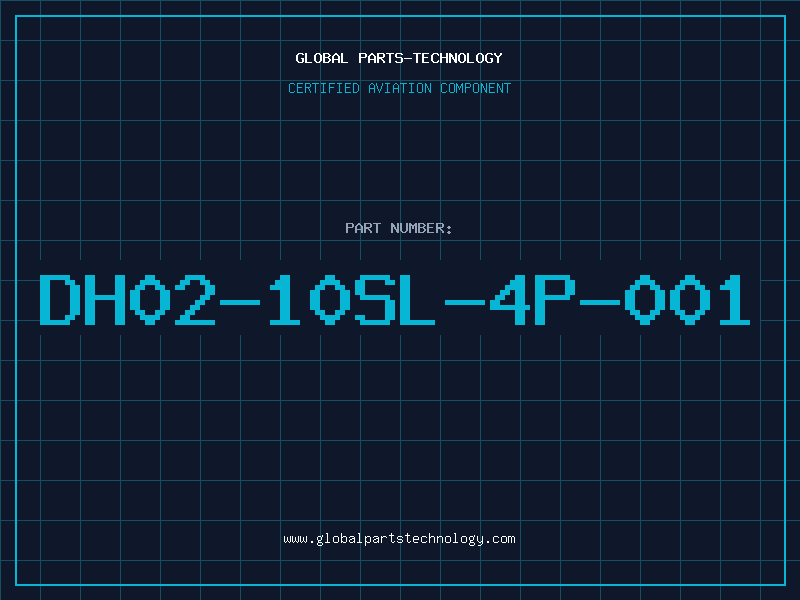This screenshot has width=800, height=600.
Task: Click the hyphen between 4P and 001
Action: [600, 303]
